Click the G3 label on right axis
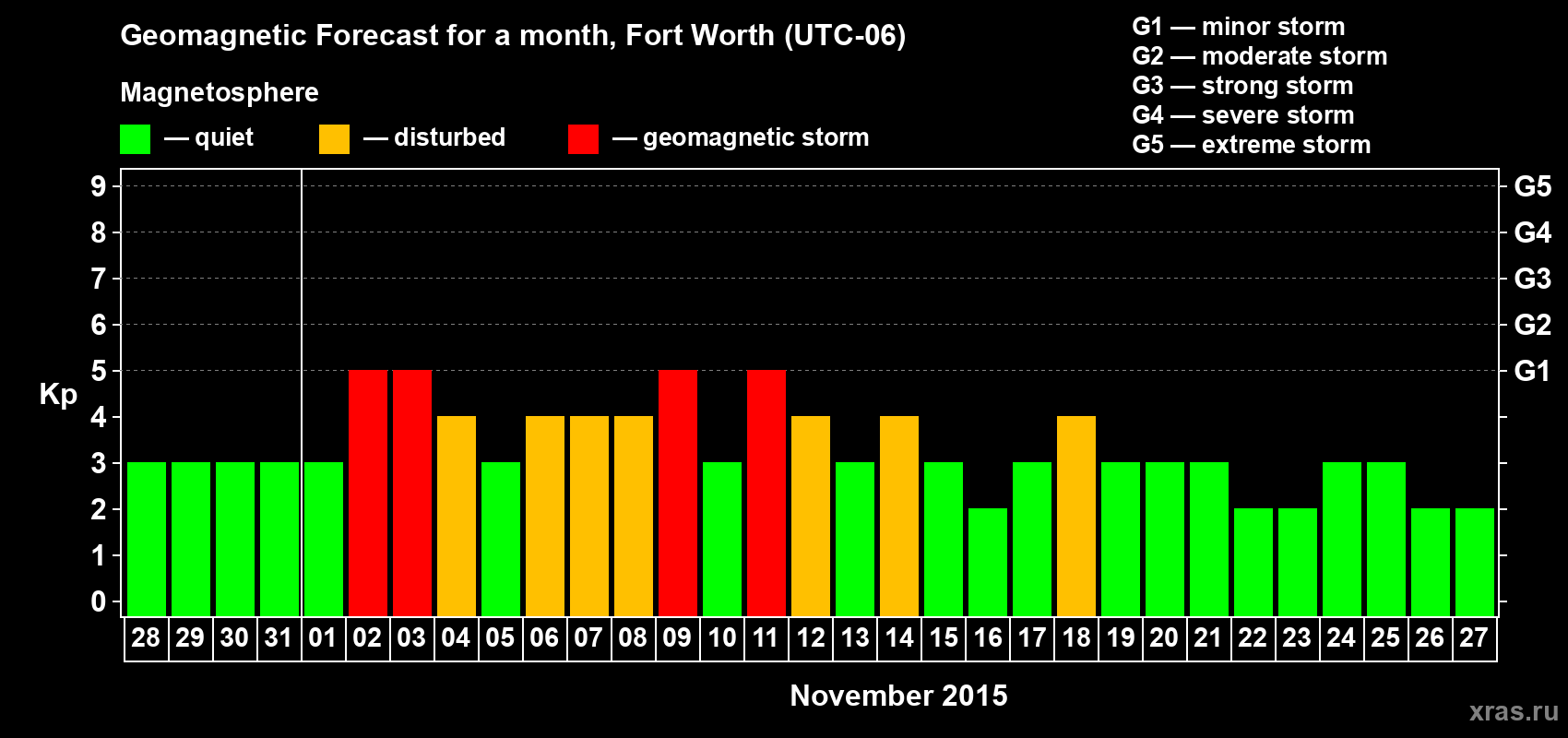This screenshot has width=1568, height=738. (1533, 279)
